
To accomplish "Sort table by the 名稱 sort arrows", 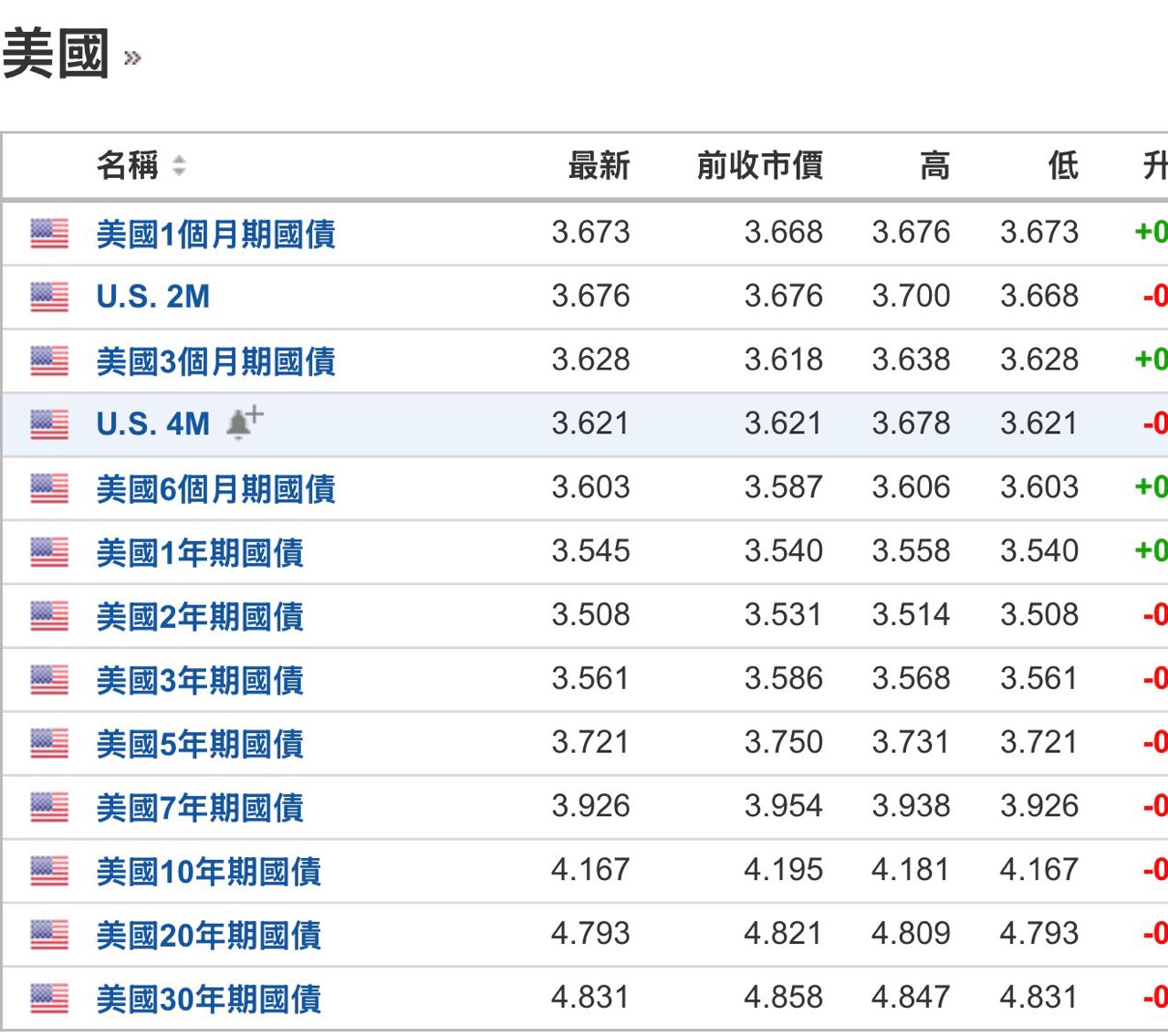I will tap(179, 166).
